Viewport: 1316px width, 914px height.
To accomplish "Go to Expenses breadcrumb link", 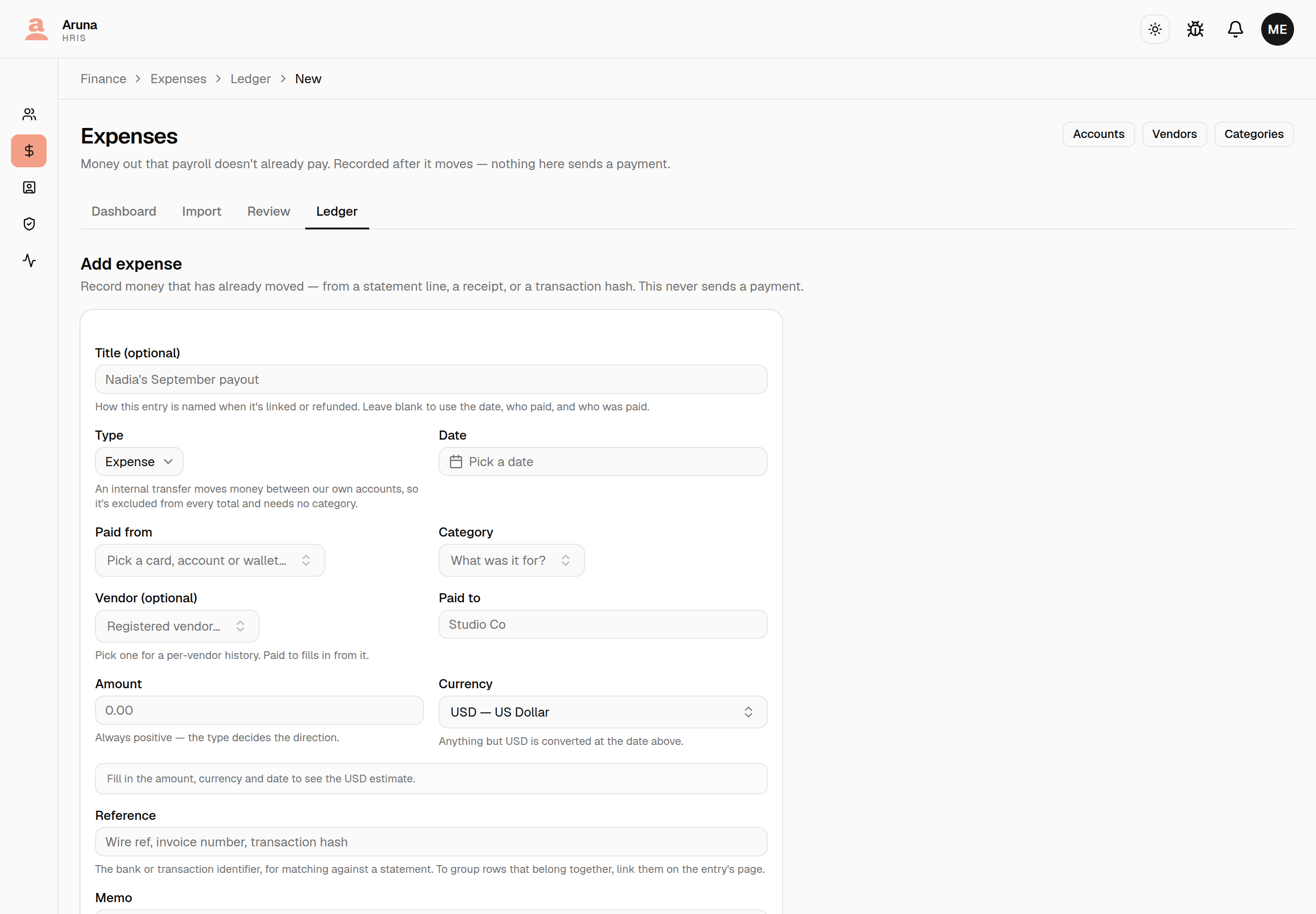I will (178, 79).
